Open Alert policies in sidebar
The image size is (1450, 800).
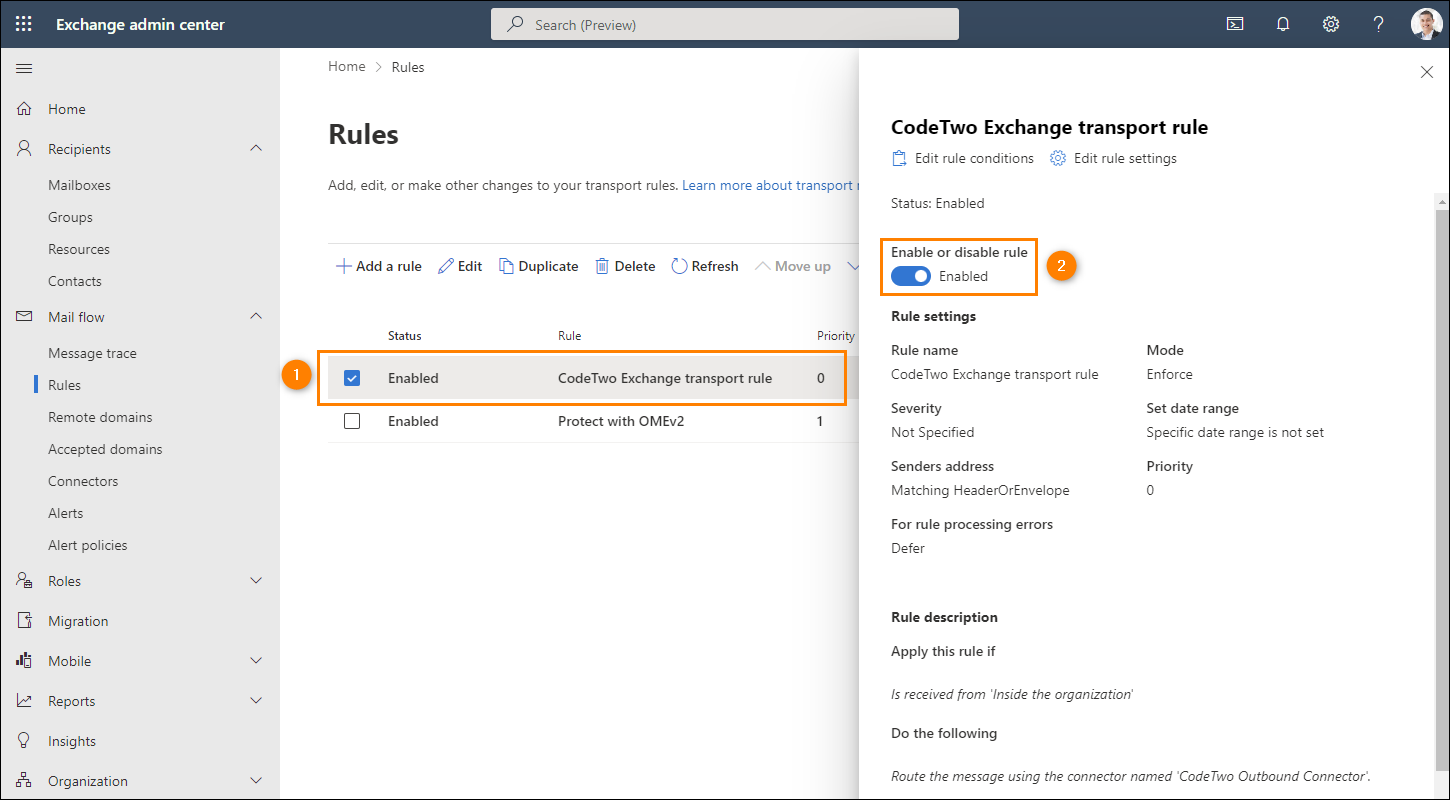pos(88,545)
